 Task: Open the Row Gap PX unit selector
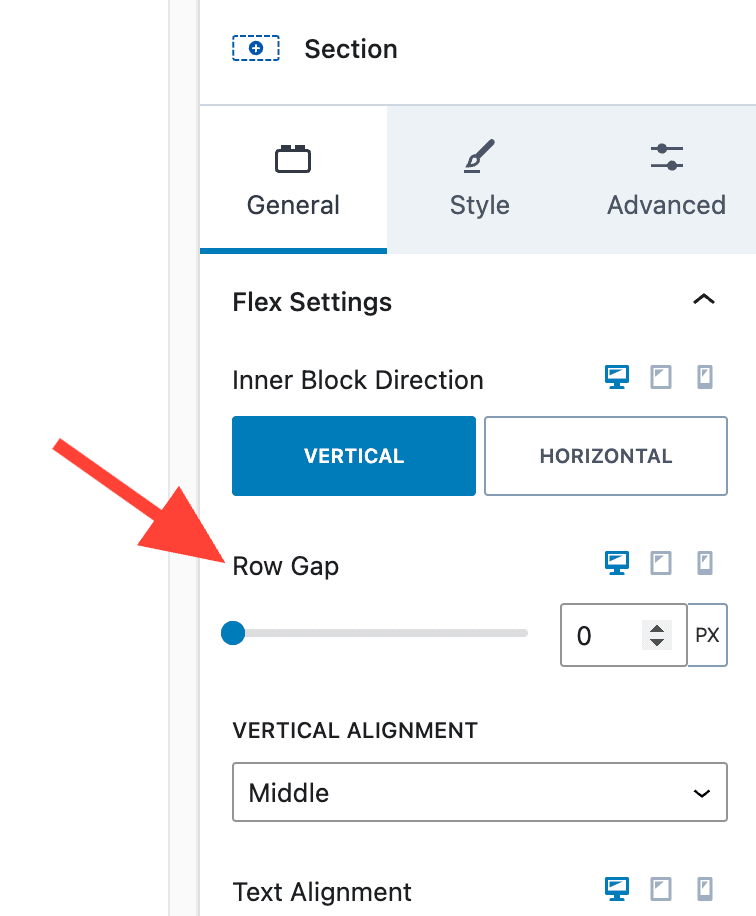pyautogui.click(x=707, y=635)
